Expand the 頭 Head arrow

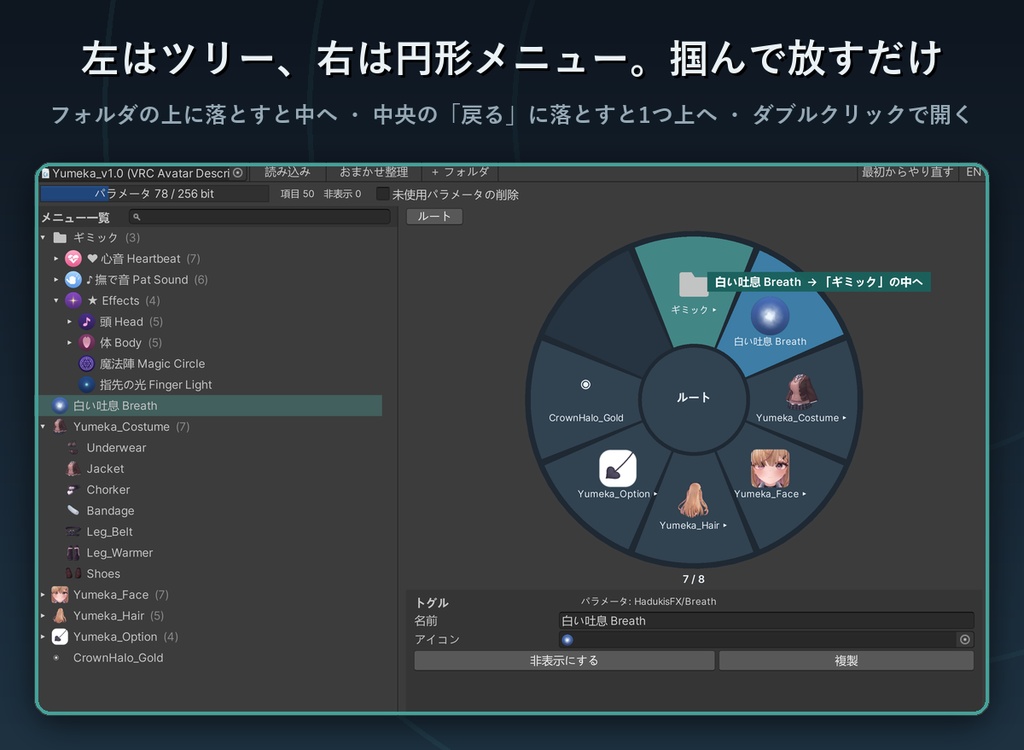(x=69, y=321)
